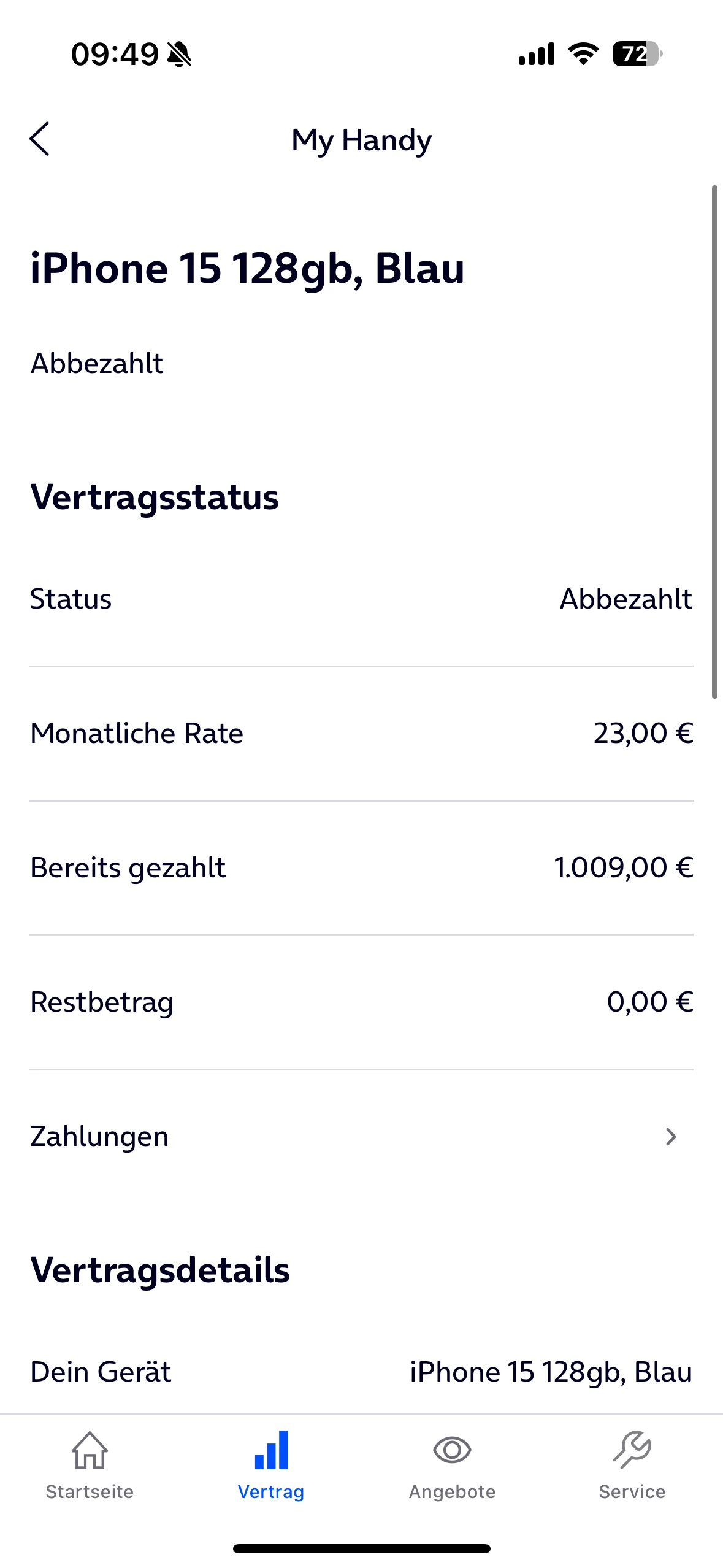
Task: Click the page scrollbar on the right
Action: [714, 442]
